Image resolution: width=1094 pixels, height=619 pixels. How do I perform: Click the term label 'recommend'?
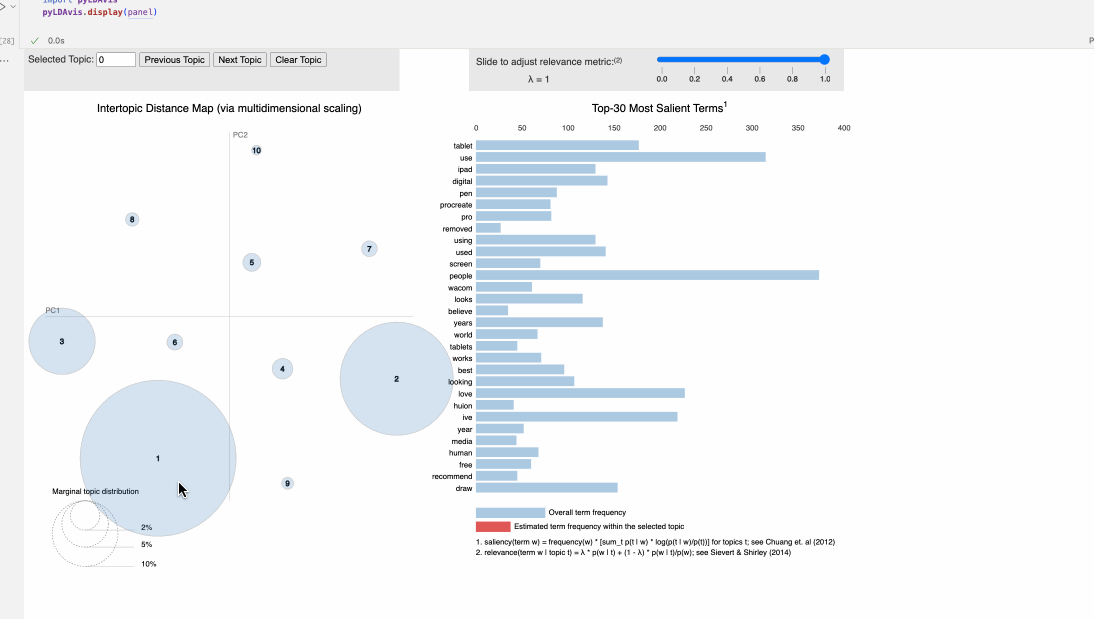(452, 477)
